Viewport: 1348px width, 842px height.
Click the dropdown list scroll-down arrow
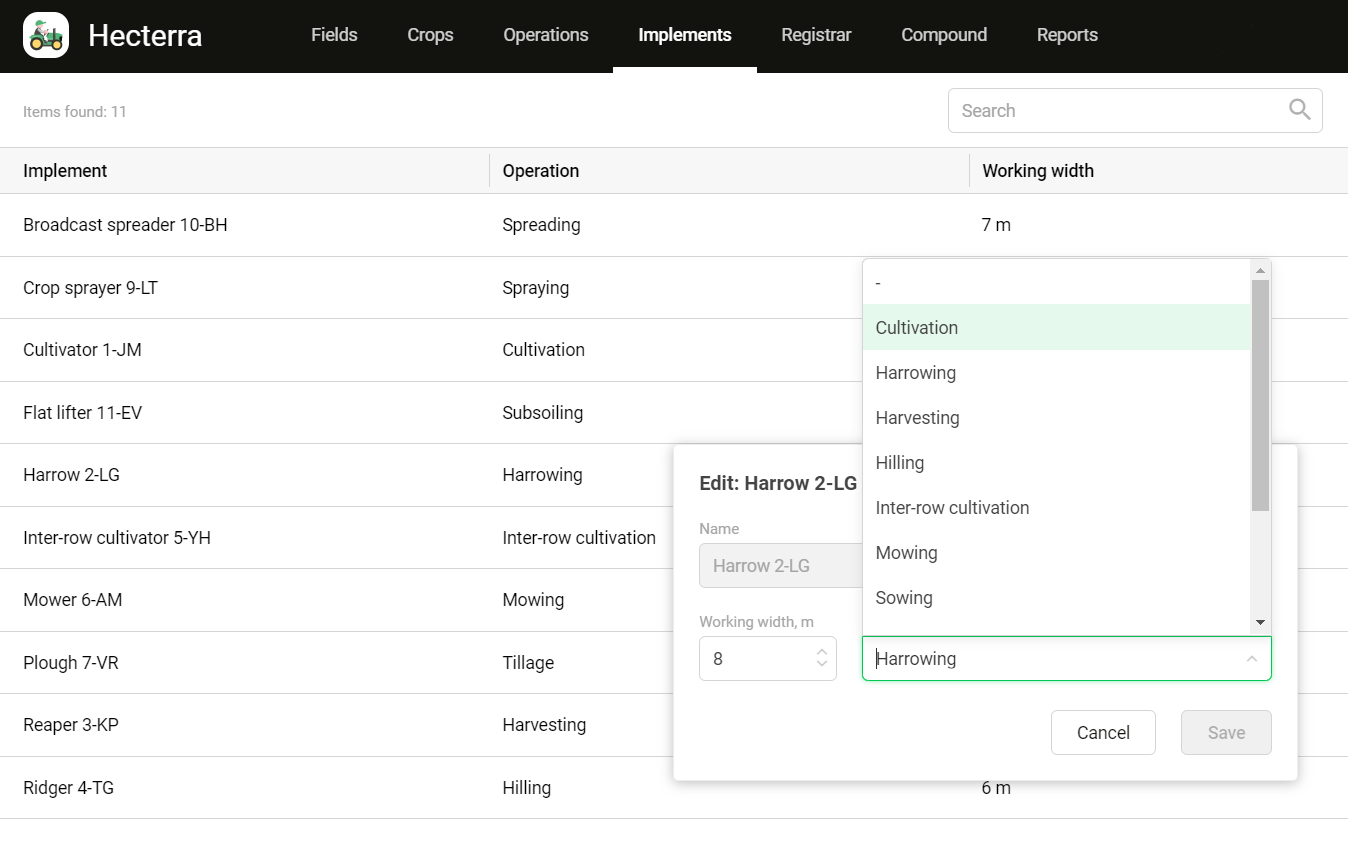pyautogui.click(x=1260, y=623)
